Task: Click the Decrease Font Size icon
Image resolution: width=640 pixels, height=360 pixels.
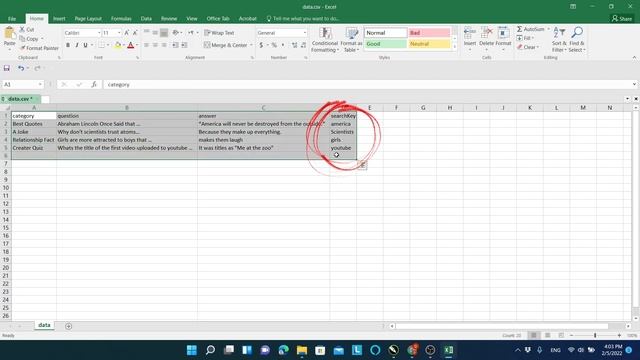Action: (135, 33)
